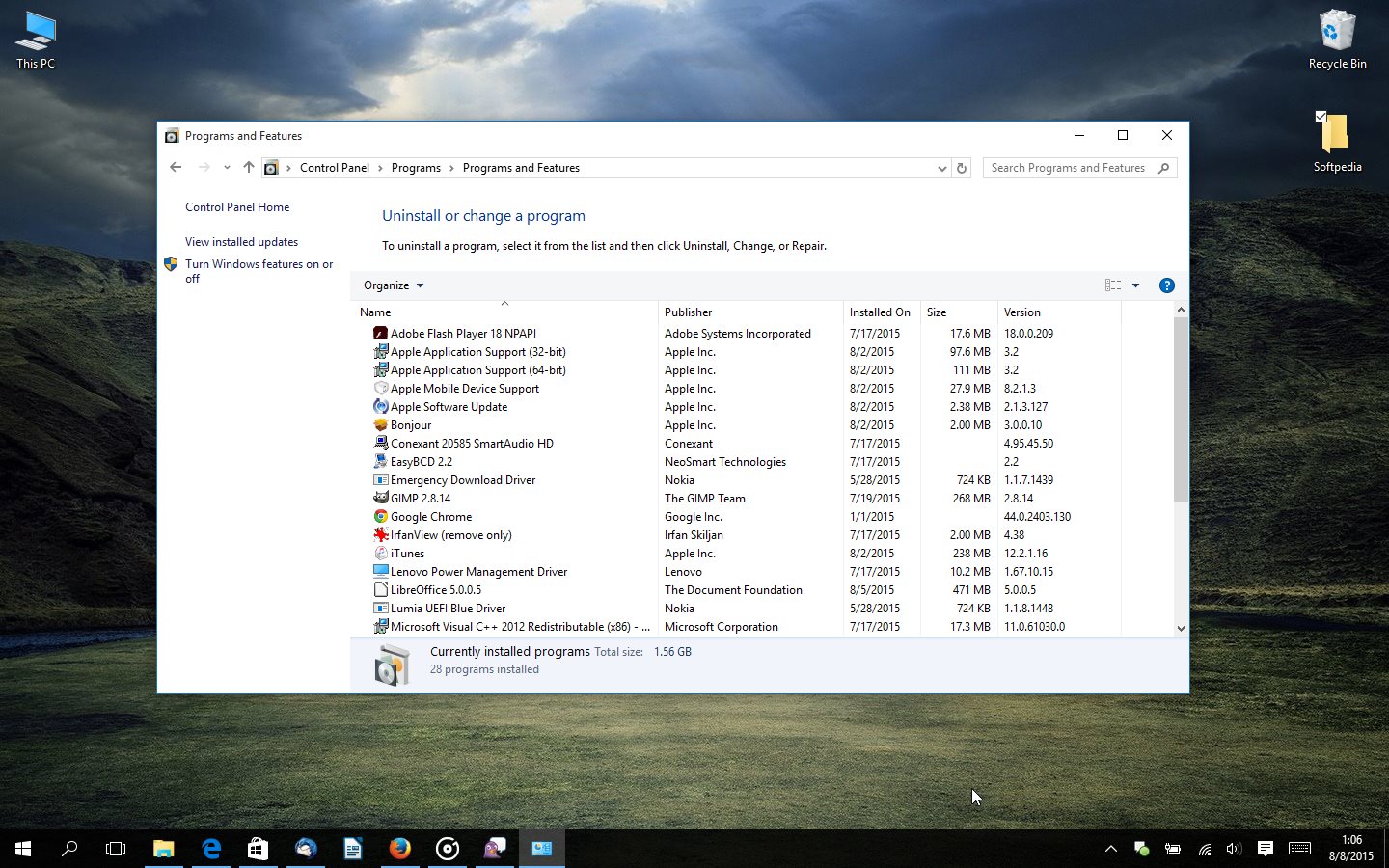
Task: Open the Start menu
Action: pyautogui.click(x=23, y=849)
